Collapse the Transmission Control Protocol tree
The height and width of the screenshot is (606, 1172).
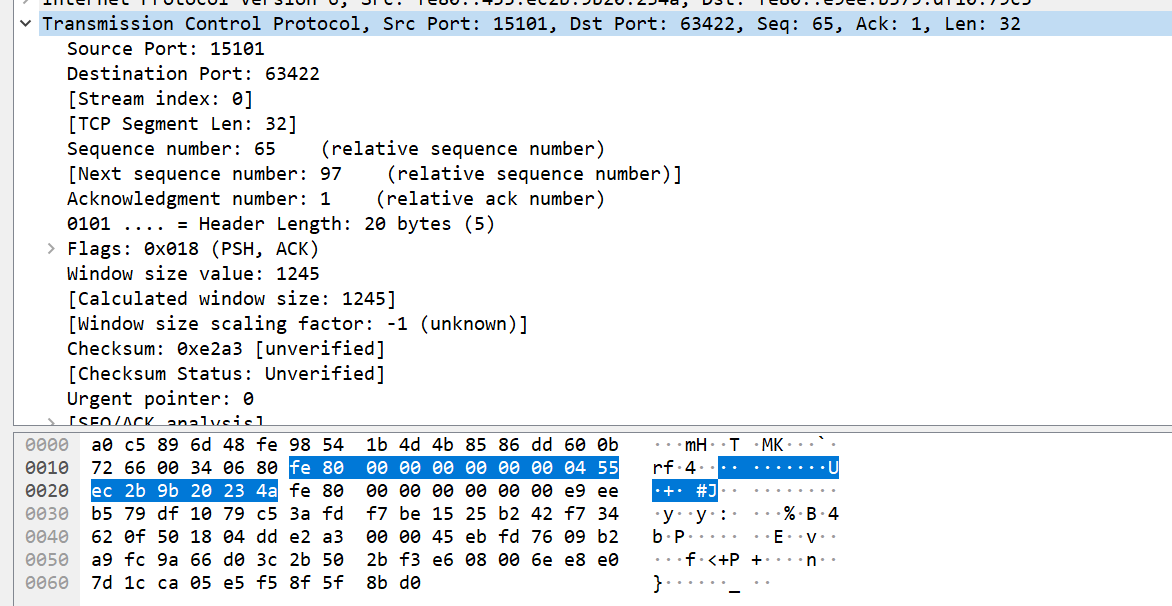25,24
